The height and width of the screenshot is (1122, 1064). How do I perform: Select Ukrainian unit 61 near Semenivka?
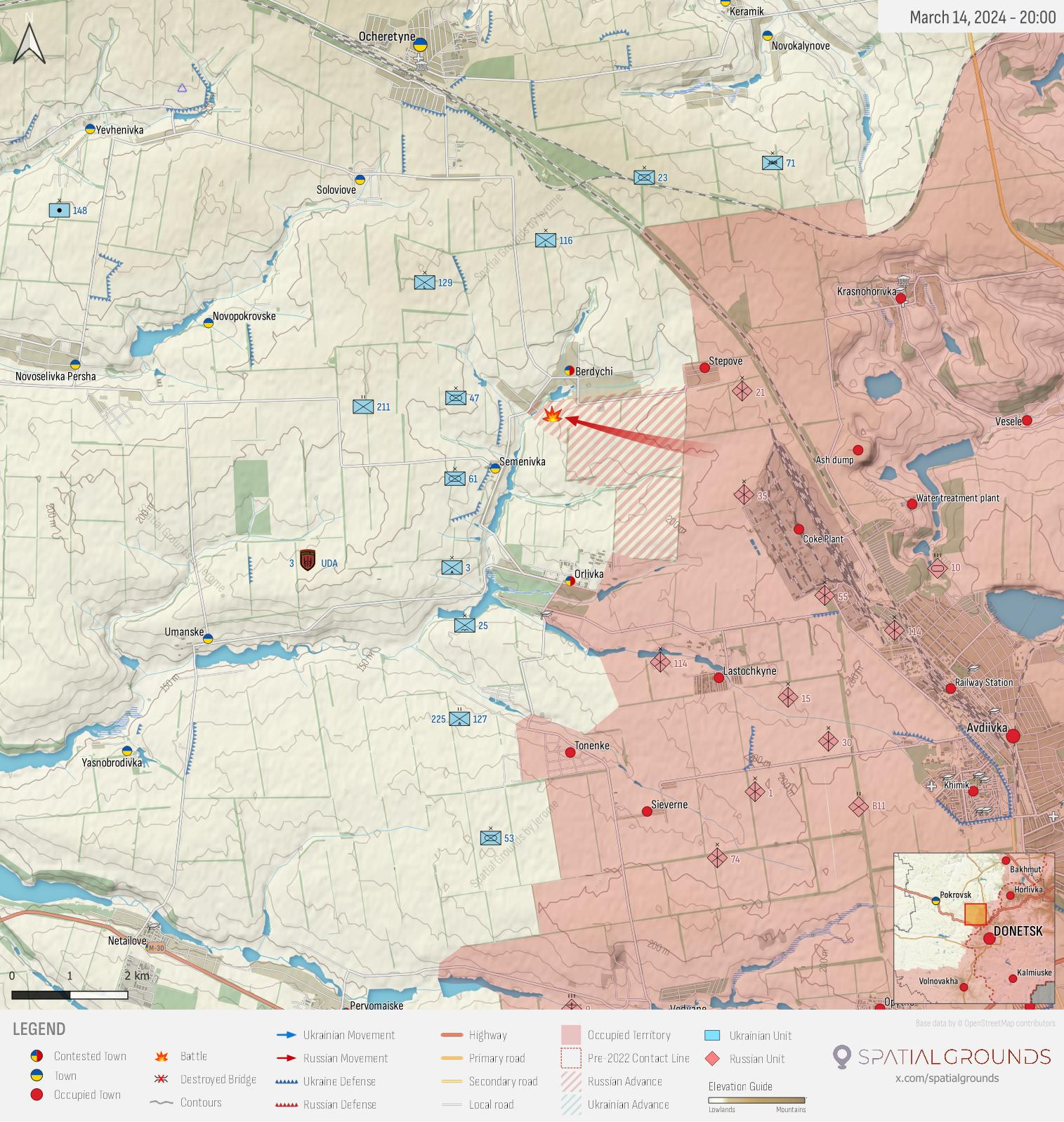(x=455, y=479)
